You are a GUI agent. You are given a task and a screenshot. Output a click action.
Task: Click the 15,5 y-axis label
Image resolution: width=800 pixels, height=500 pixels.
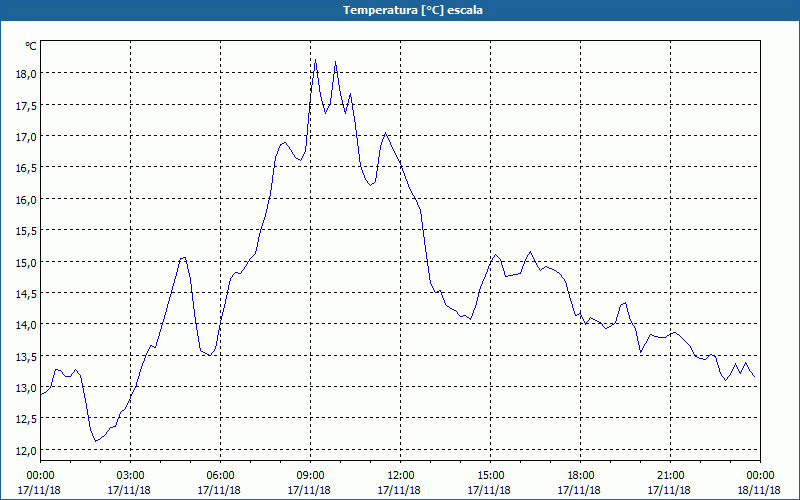coord(27,231)
